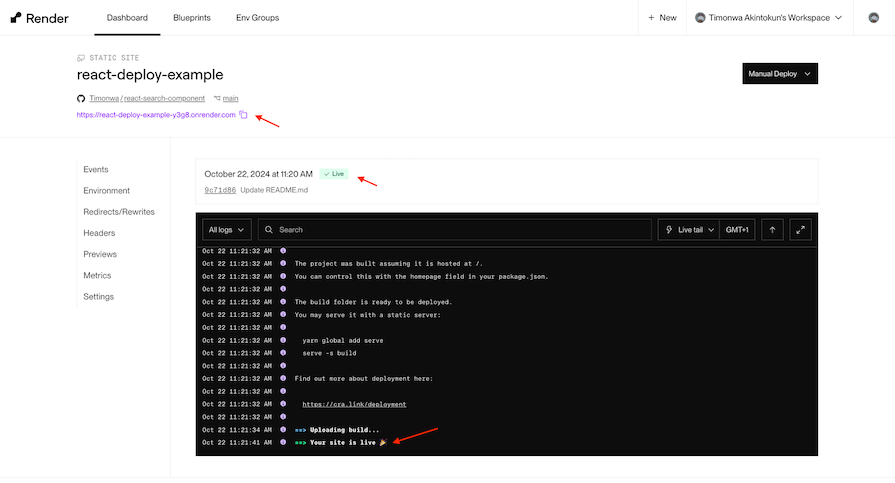Click the GitHub icon beside Timonwa
This screenshot has height=483, width=895.
[81, 98]
